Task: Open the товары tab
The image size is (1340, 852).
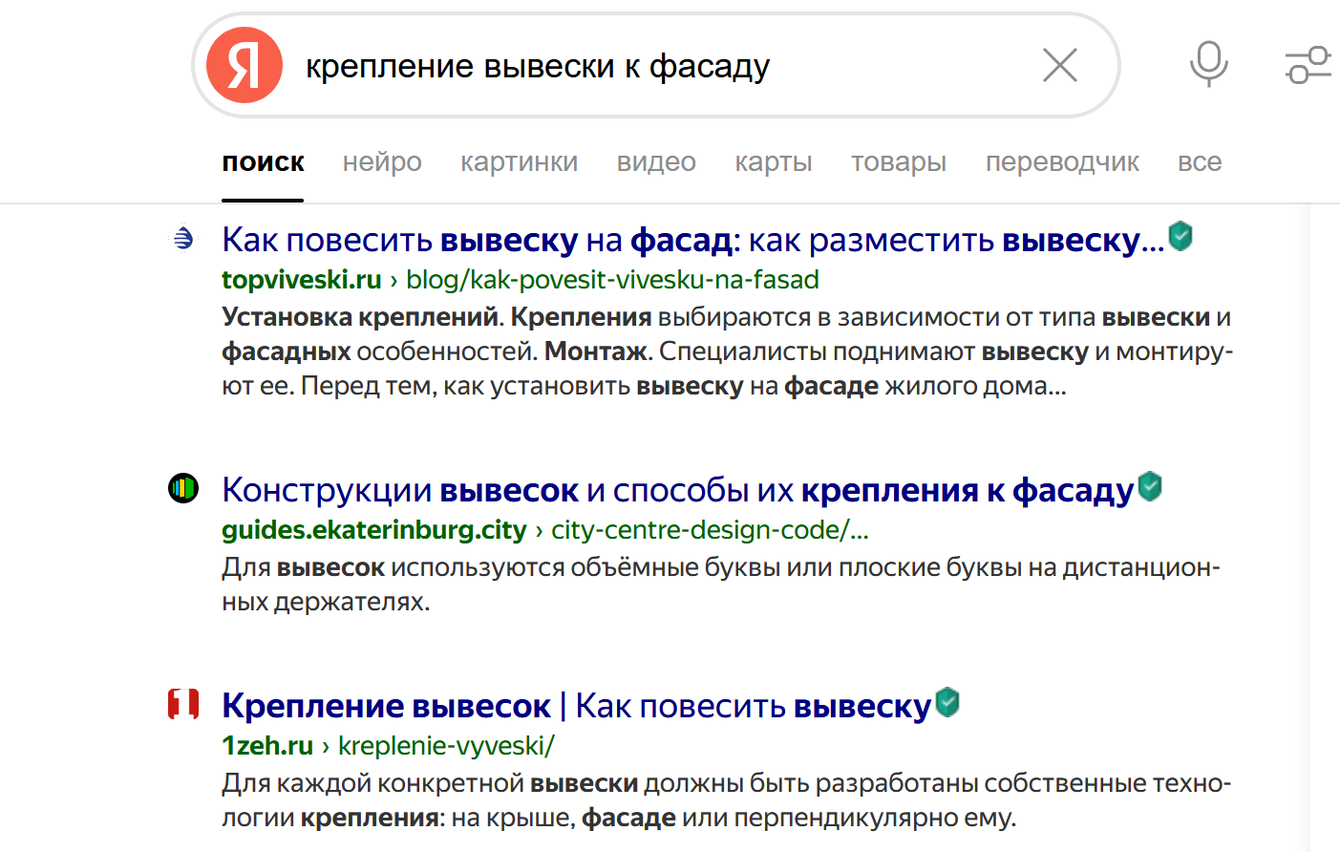Action: click(898, 162)
